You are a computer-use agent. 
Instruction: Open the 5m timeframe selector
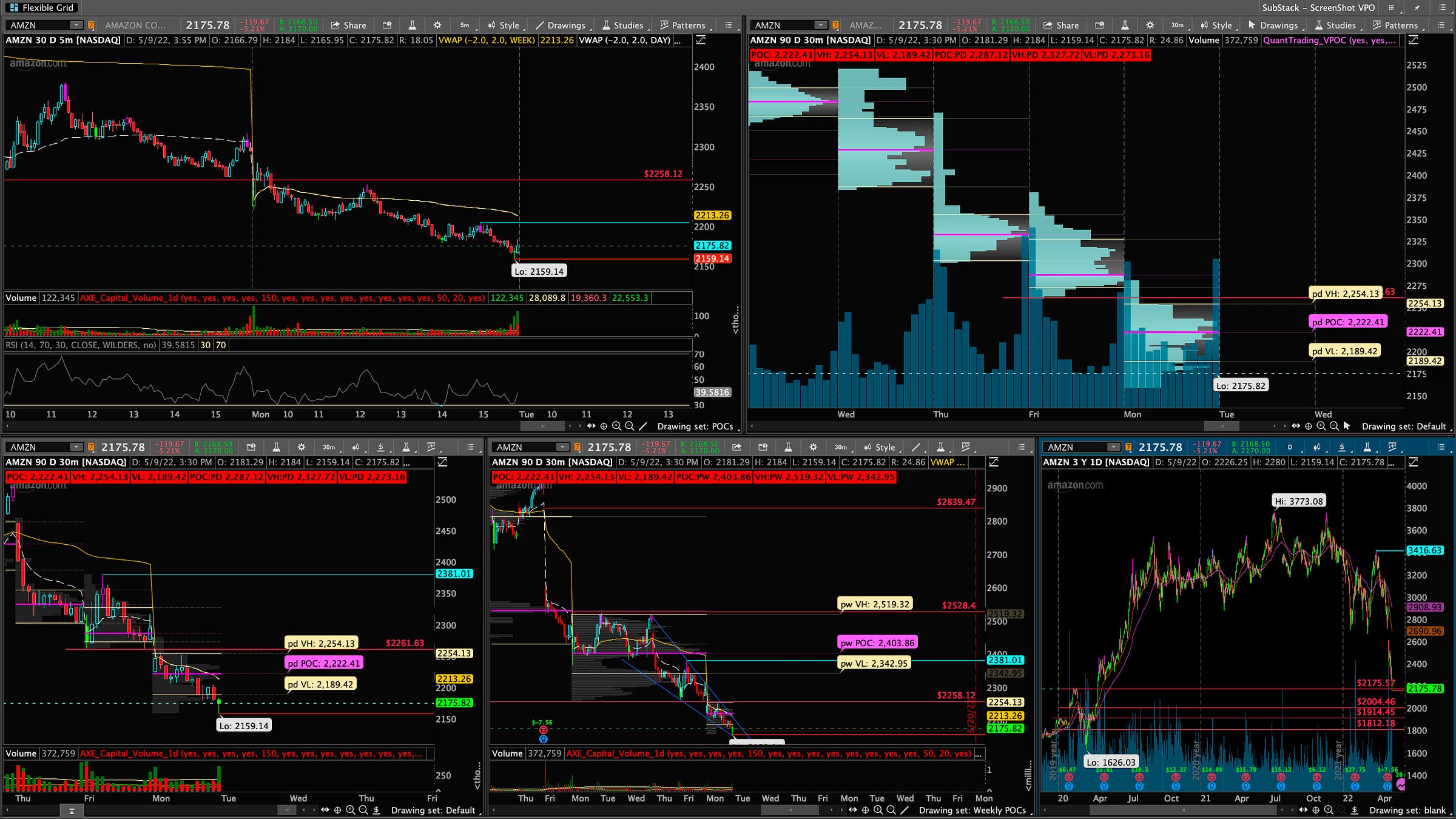(465, 25)
